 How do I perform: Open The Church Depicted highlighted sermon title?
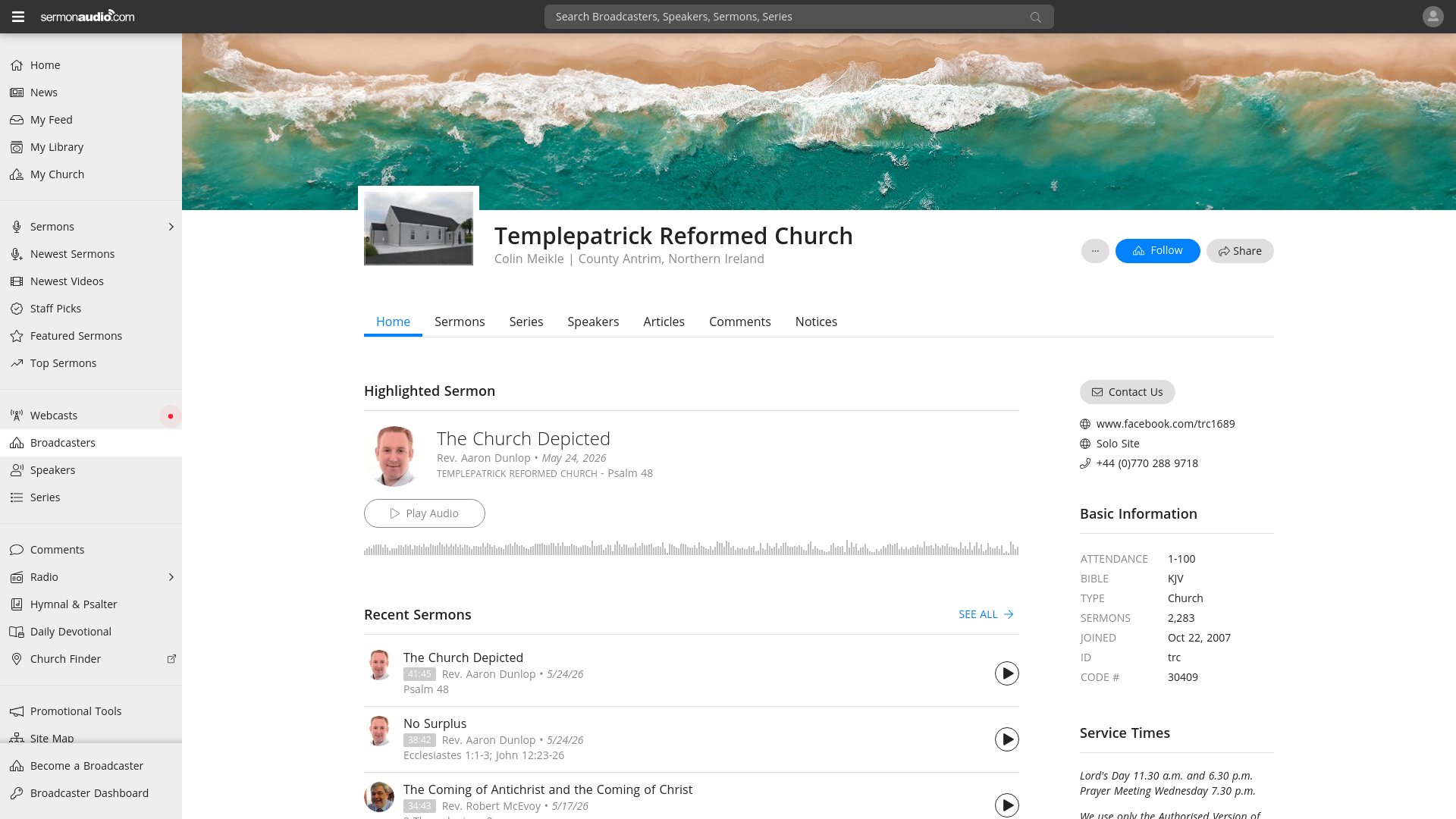pyautogui.click(x=523, y=438)
